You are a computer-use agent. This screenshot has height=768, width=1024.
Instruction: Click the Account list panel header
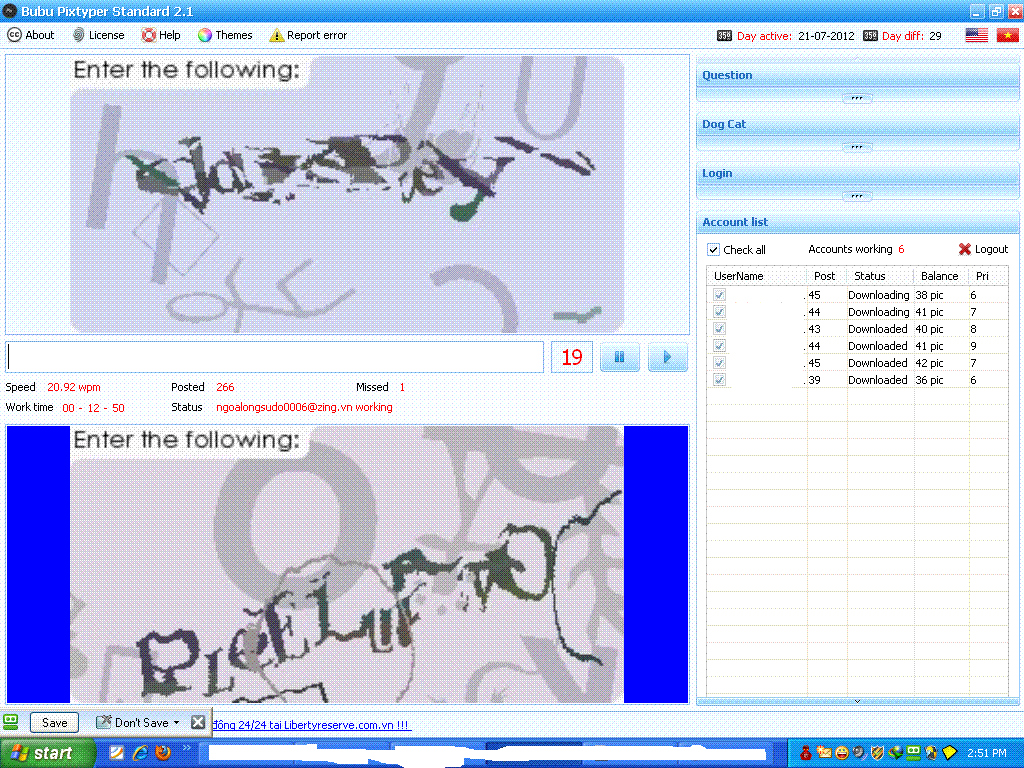pyautogui.click(x=857, y=222)
